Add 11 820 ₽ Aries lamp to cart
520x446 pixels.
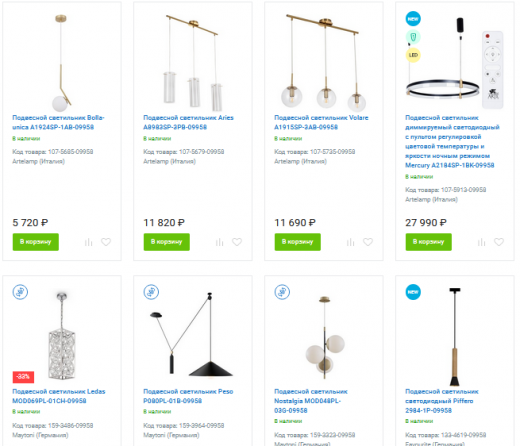[167, 242]
